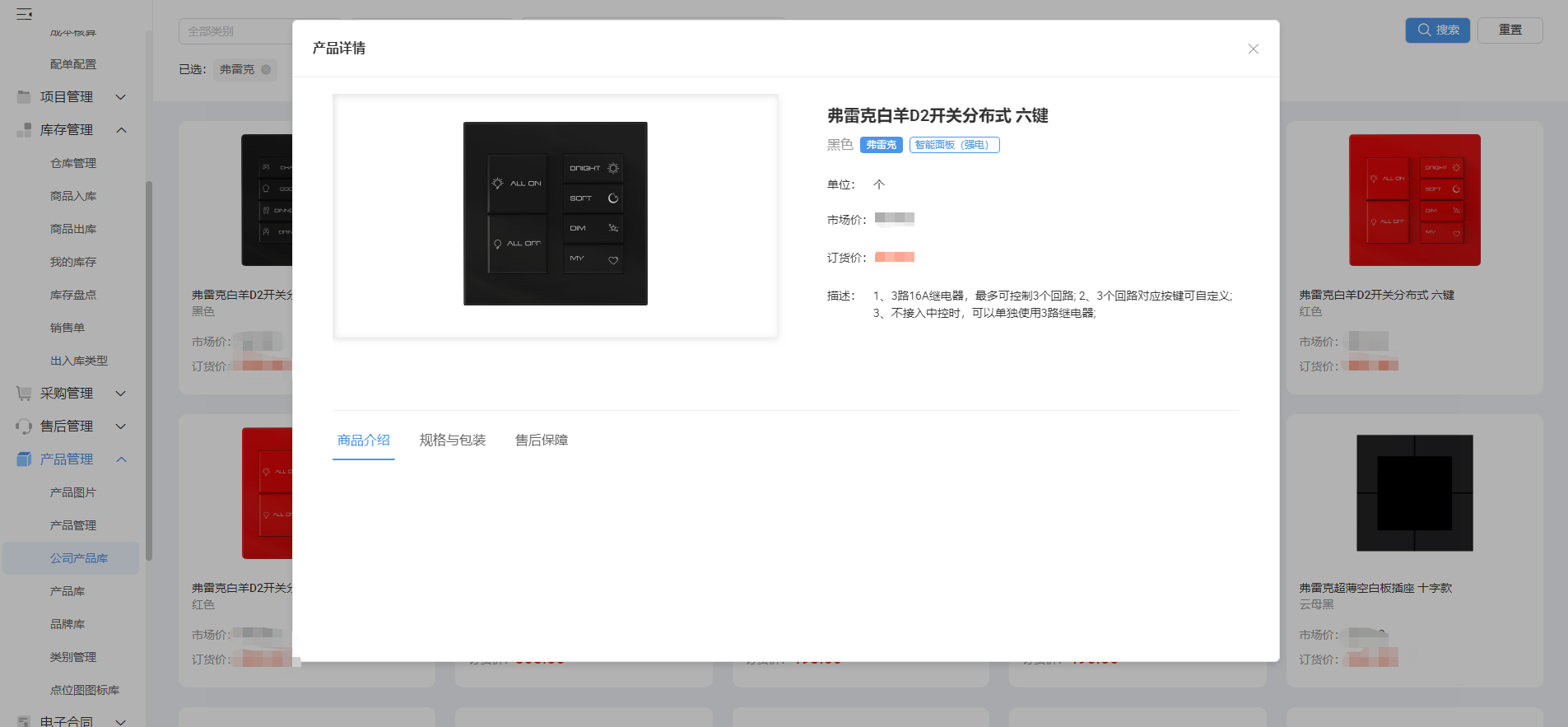The width and height of the screenshot is (1568, 727).
Task: Go to 商品出库 page
Action: click(x=73, y=229)
